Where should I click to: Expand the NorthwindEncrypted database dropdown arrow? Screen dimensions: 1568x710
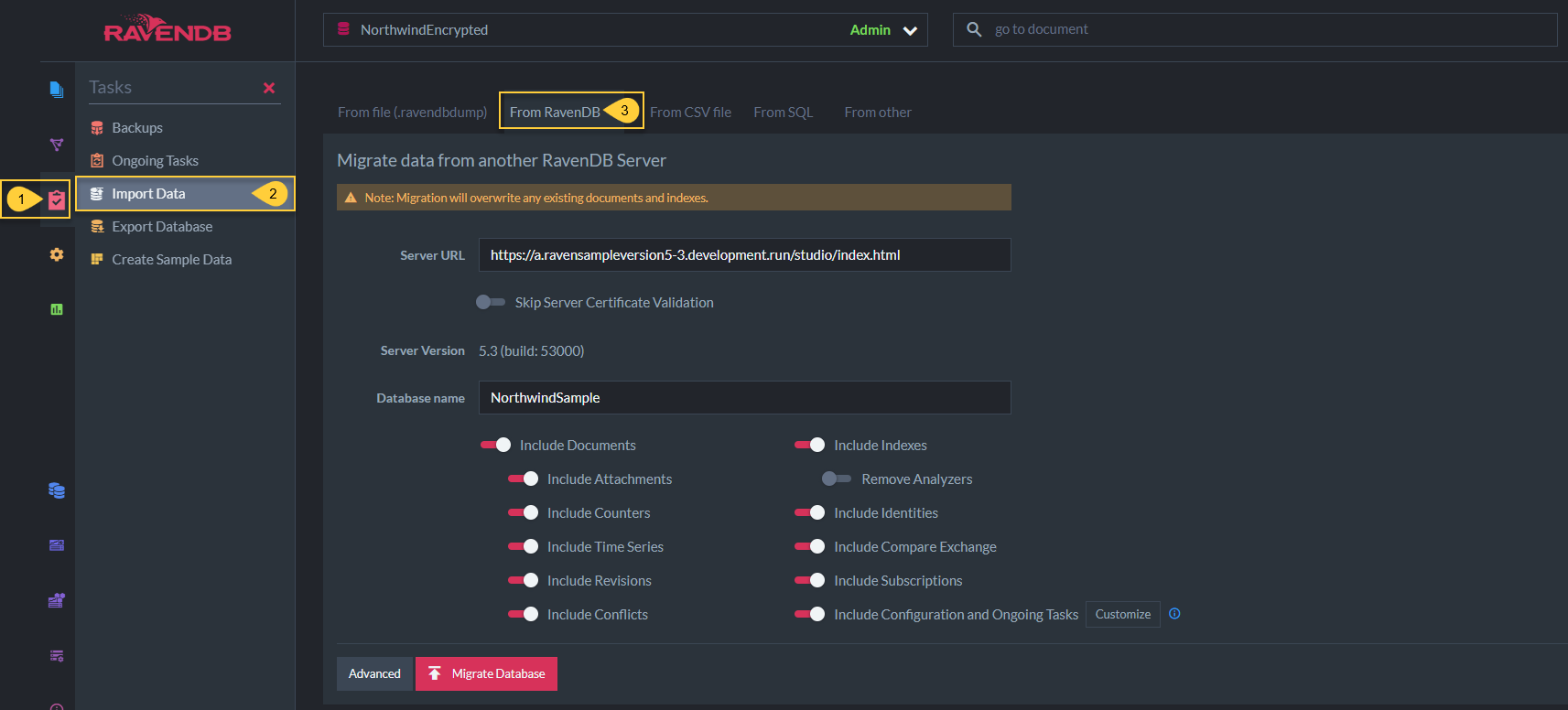coord(910,30)
